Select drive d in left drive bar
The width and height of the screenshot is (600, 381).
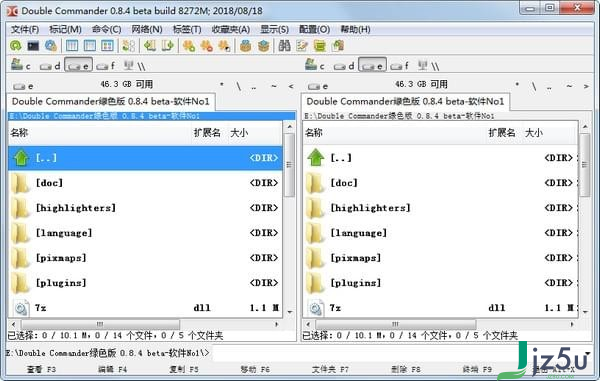click(x=50, y=66)
